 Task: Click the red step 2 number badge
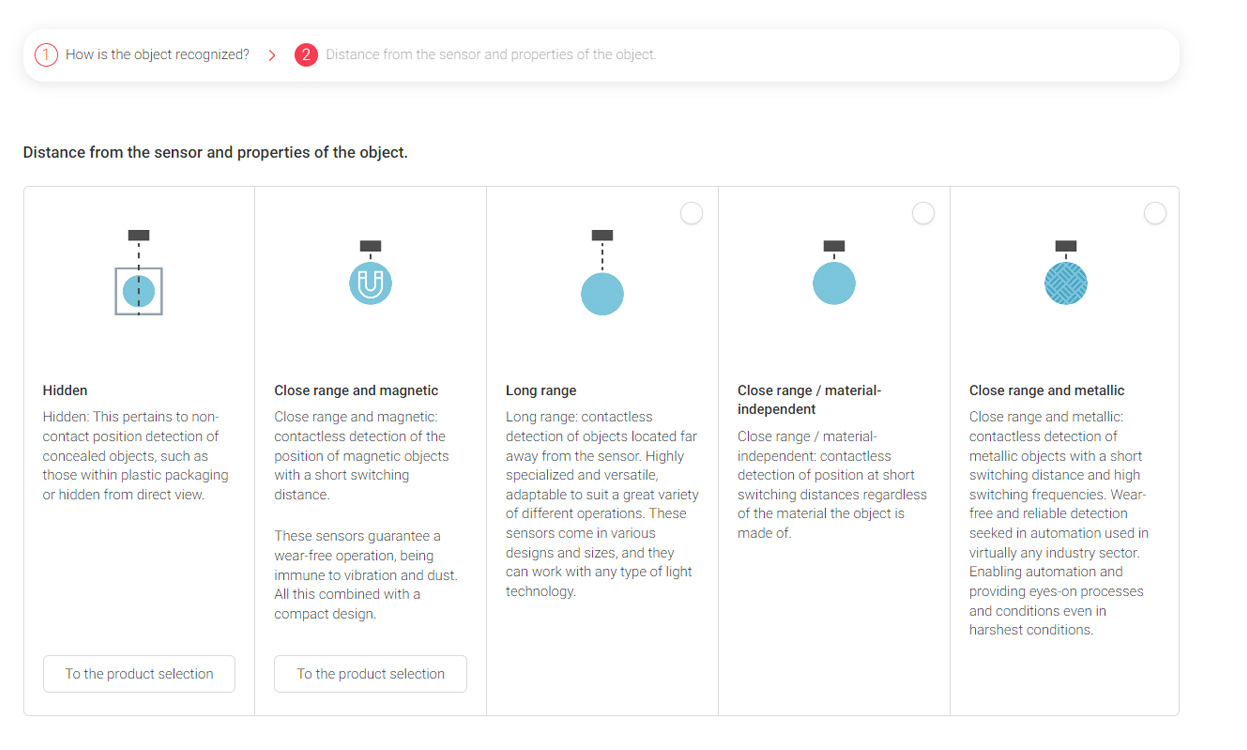(x=306, y=55)
